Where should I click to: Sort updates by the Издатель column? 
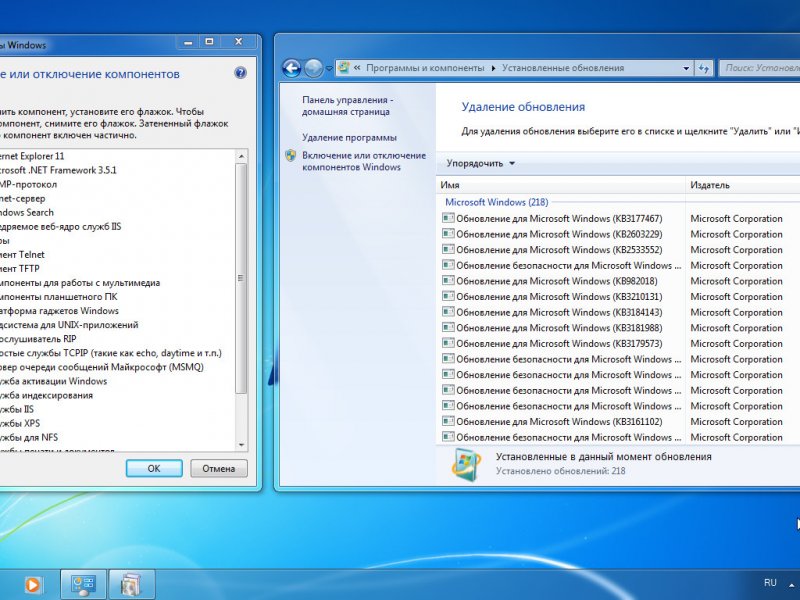tap(742, 185)
